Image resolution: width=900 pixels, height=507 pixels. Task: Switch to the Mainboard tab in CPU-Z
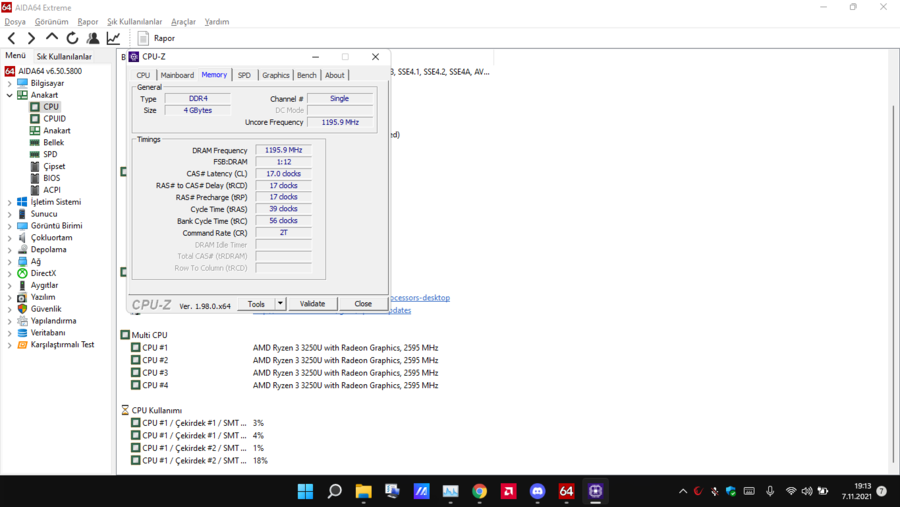[177, 75]
